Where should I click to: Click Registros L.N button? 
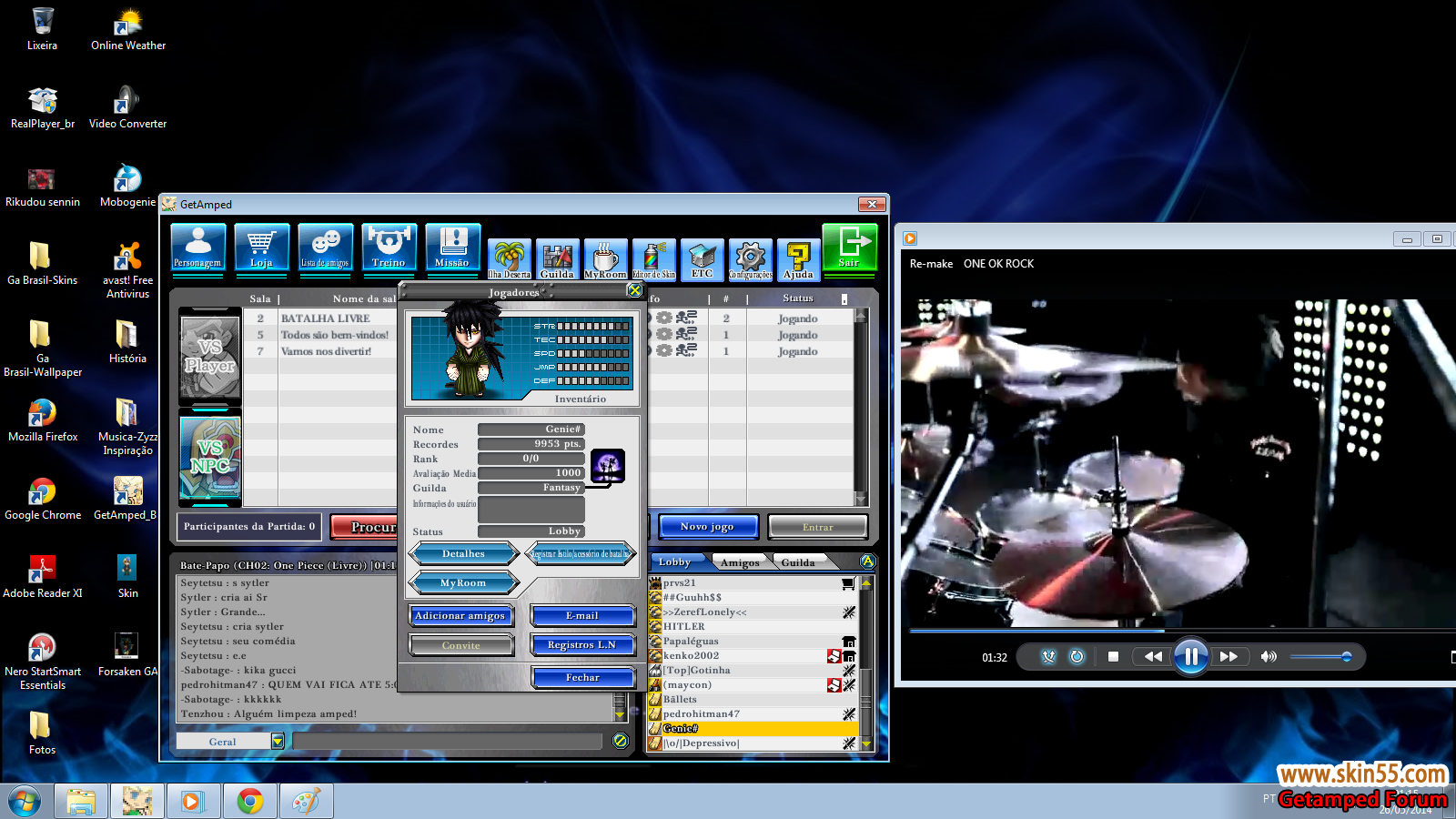coord(582,645)
